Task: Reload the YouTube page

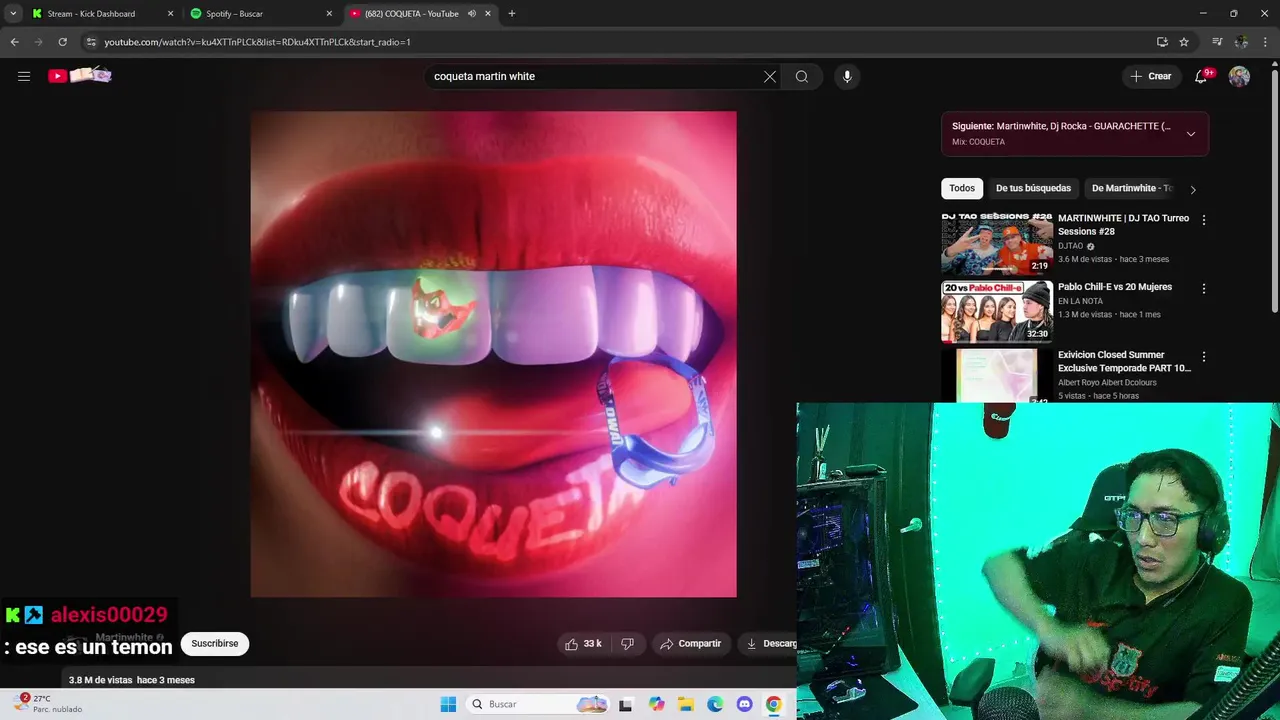Action: (x=62, y=42)
